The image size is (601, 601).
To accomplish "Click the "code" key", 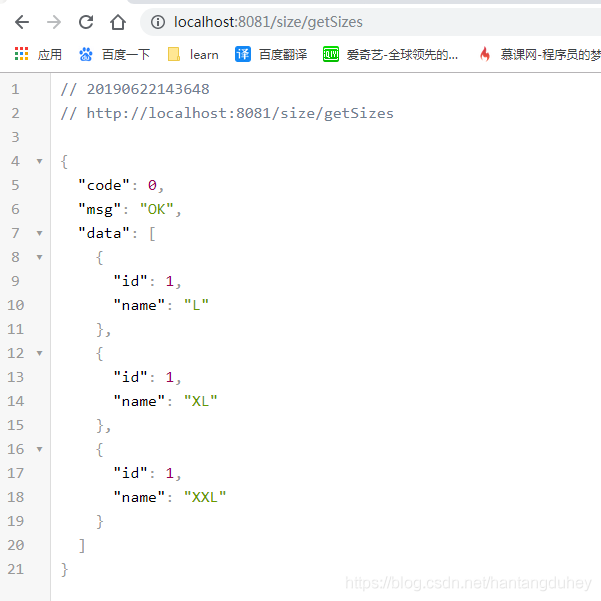I will point(104,185).
